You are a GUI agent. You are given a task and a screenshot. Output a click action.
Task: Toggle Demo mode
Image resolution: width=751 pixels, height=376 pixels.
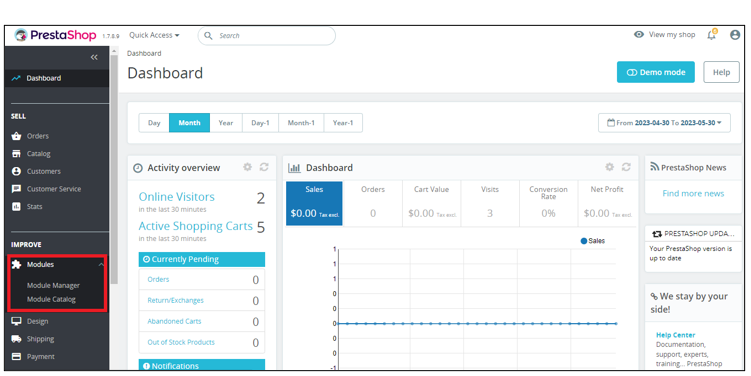point(656,72)
